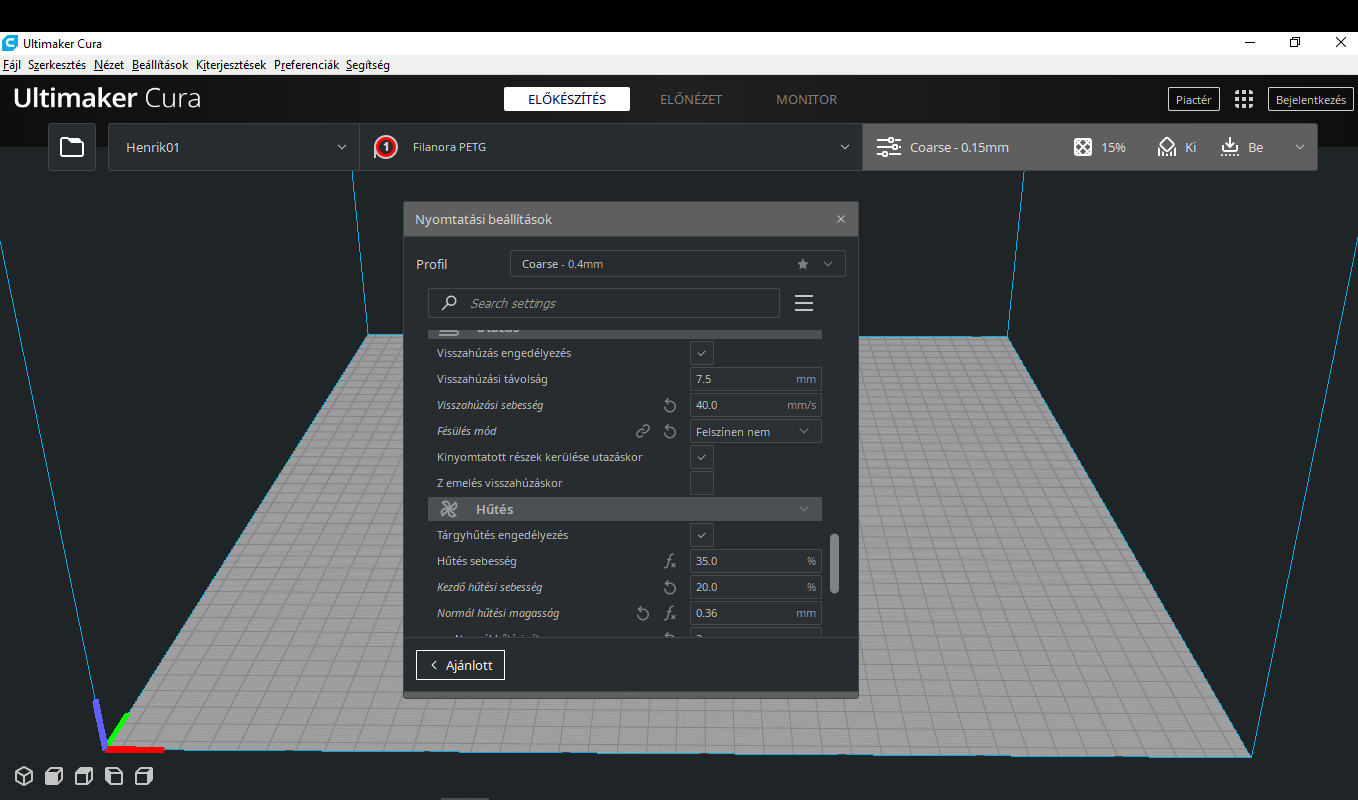Open the Nézet menu
Image resolution: width=1358 pixels, height=800 pixels.
click(x=109, y=65)
